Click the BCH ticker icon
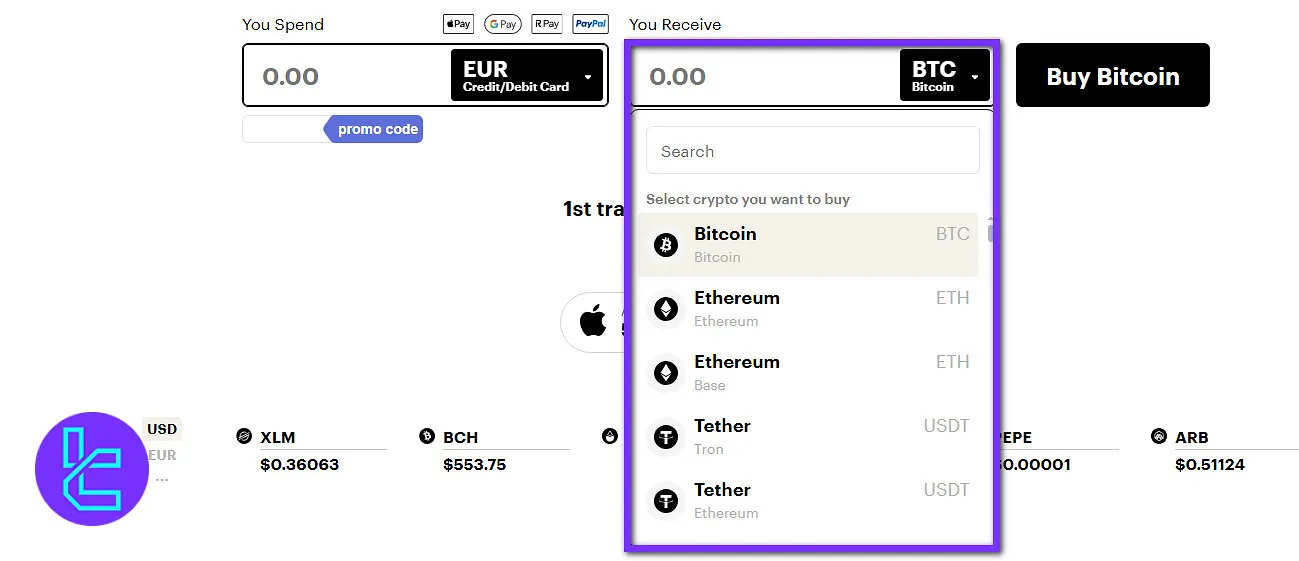The height and width of the screenshot is (561, 1299). 427,436
